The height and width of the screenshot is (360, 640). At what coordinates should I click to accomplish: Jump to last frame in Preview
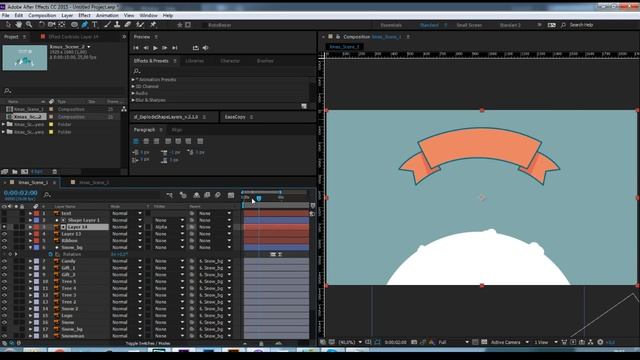(175, 48)
